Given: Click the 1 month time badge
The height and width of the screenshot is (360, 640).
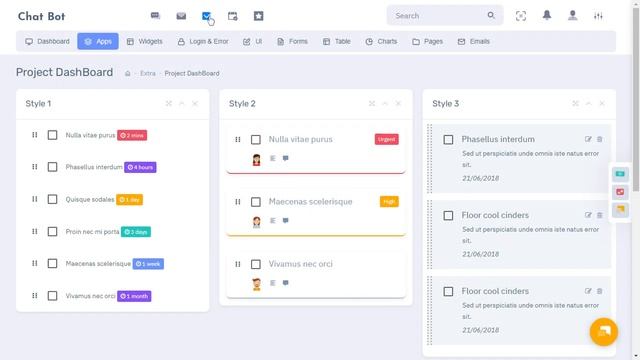Looking at the screenshot, I should (134, 296).
